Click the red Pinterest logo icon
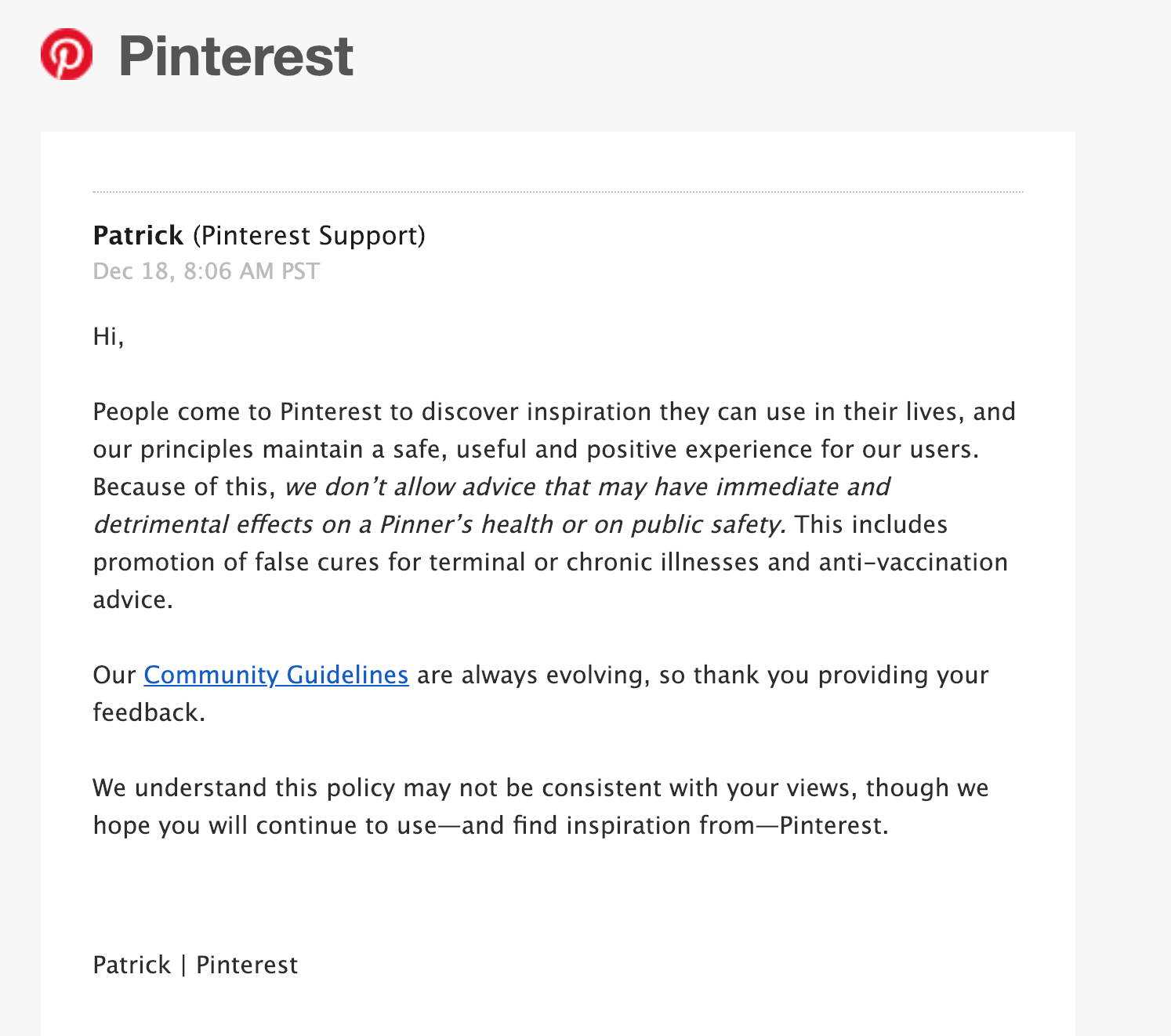The height and width of the screenshot is (1036, 1171). pos(67,55)
